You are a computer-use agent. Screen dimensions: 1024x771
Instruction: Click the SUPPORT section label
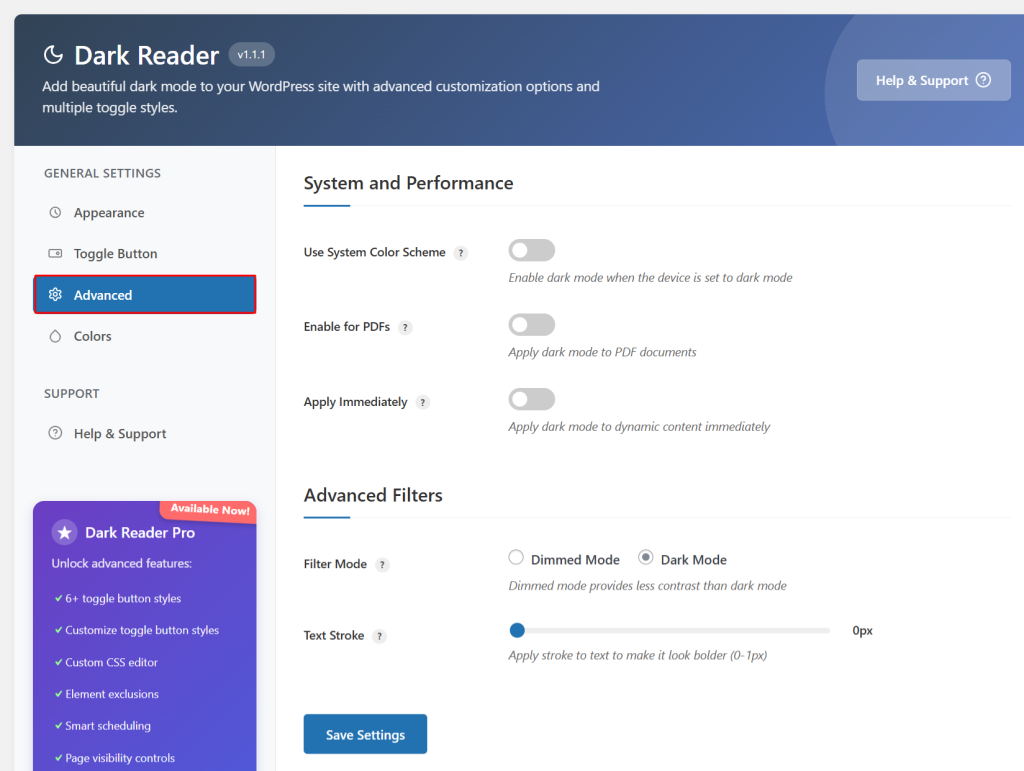(x=72, y=394)
